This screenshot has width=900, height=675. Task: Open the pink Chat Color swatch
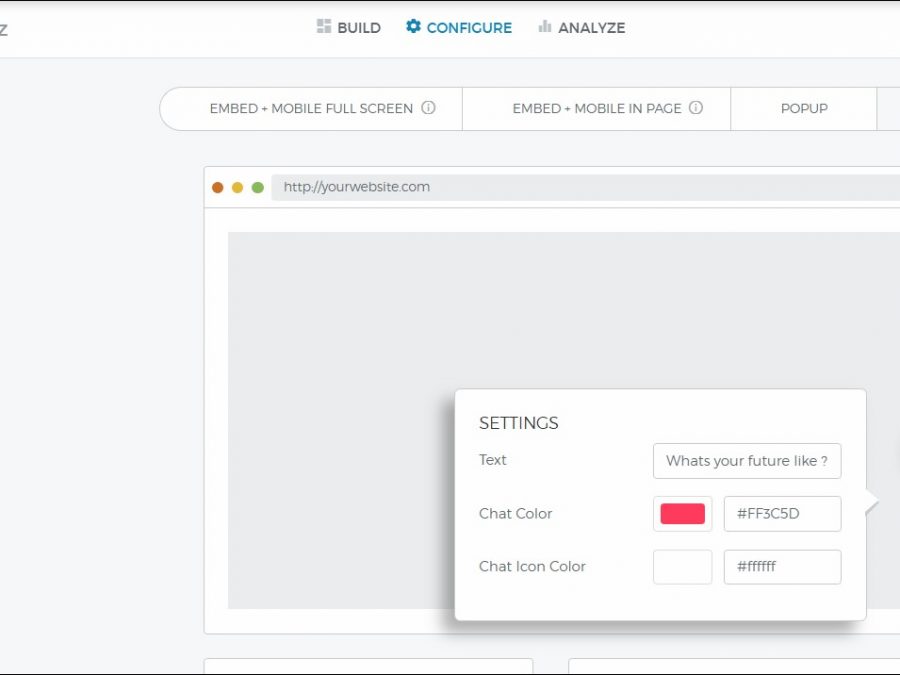click(x=682, y=514)
